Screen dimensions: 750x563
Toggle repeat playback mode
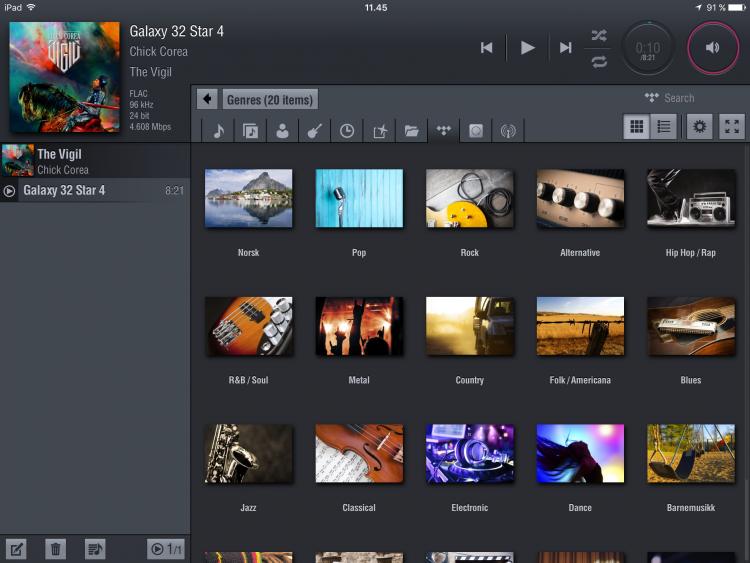[598, 61]
